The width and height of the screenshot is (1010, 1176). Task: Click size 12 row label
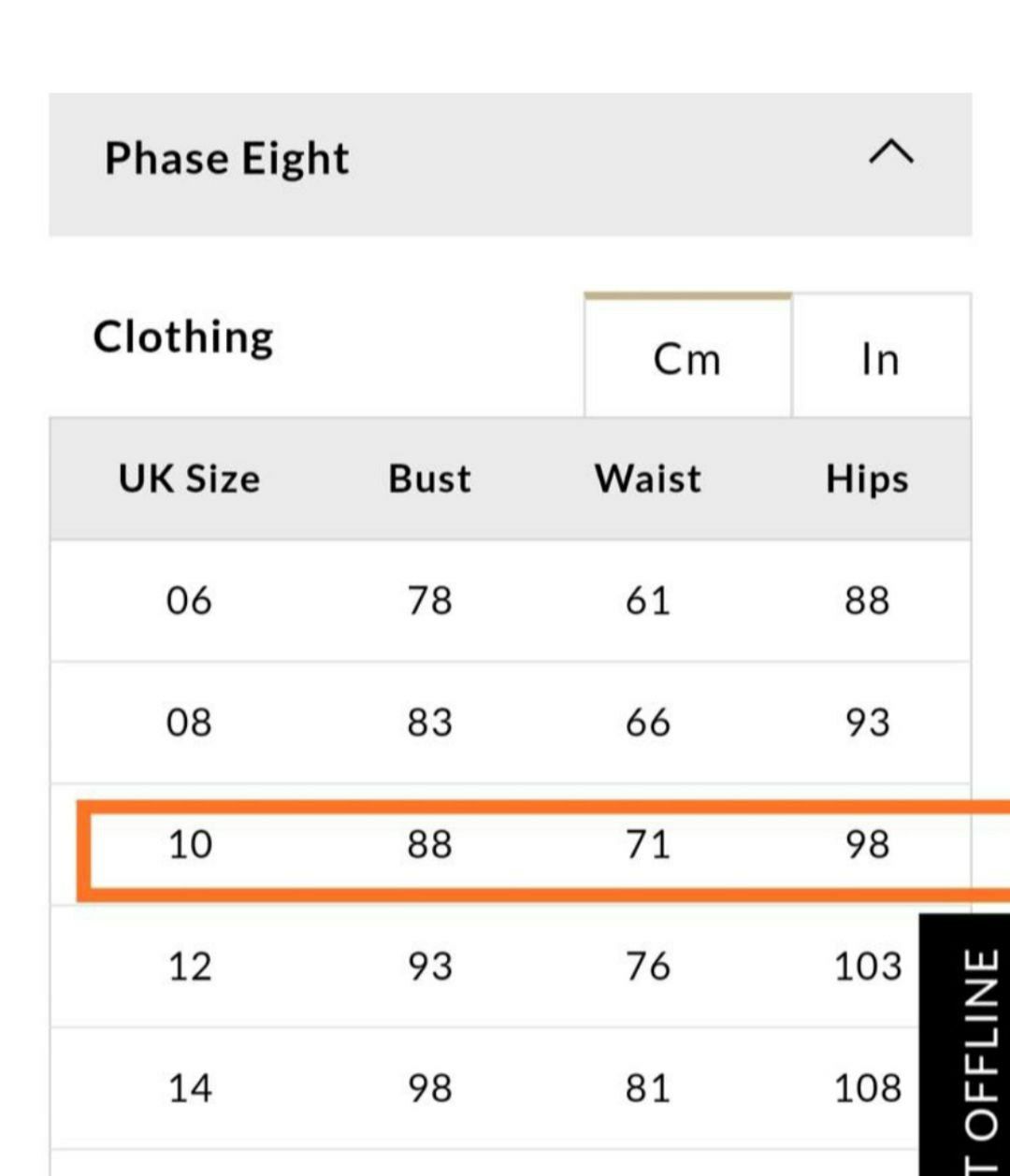[191, 966]
